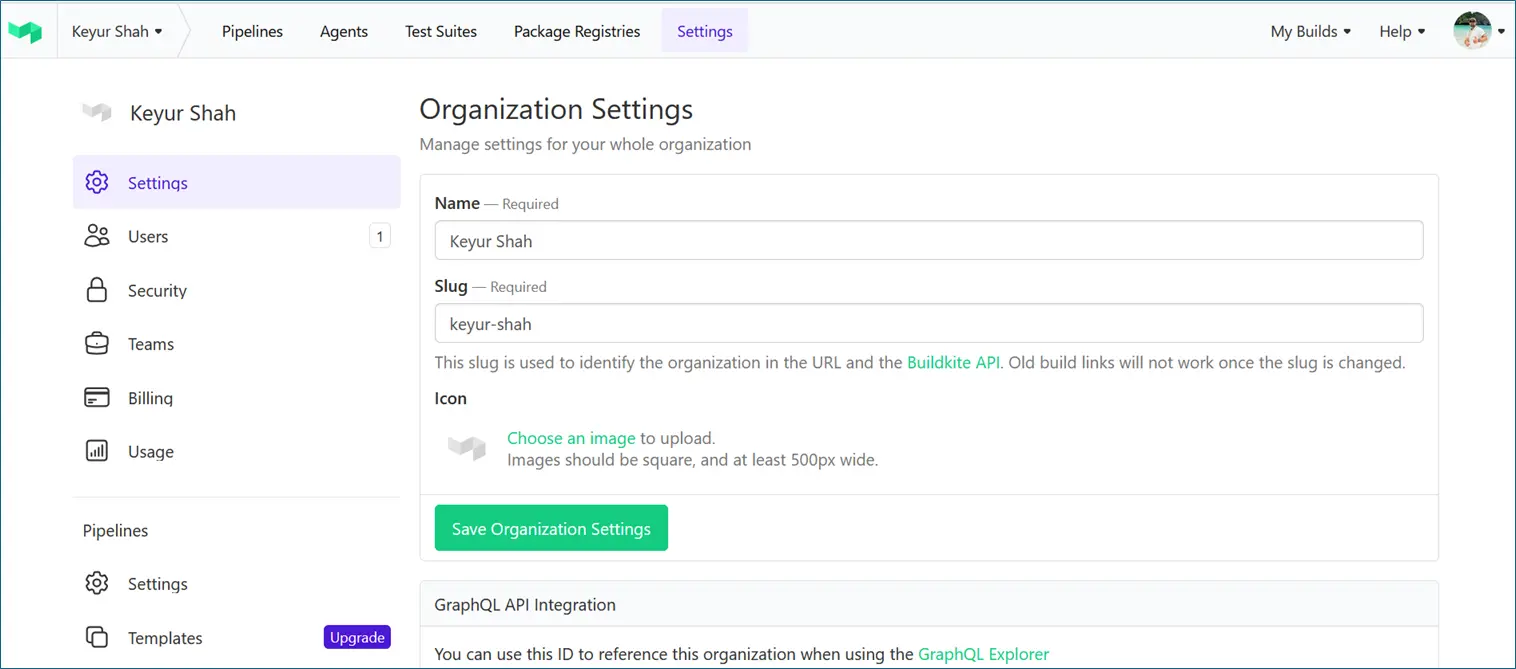Select the Security padlock icon
The image size is (1516, 669).
click(96, 290)
